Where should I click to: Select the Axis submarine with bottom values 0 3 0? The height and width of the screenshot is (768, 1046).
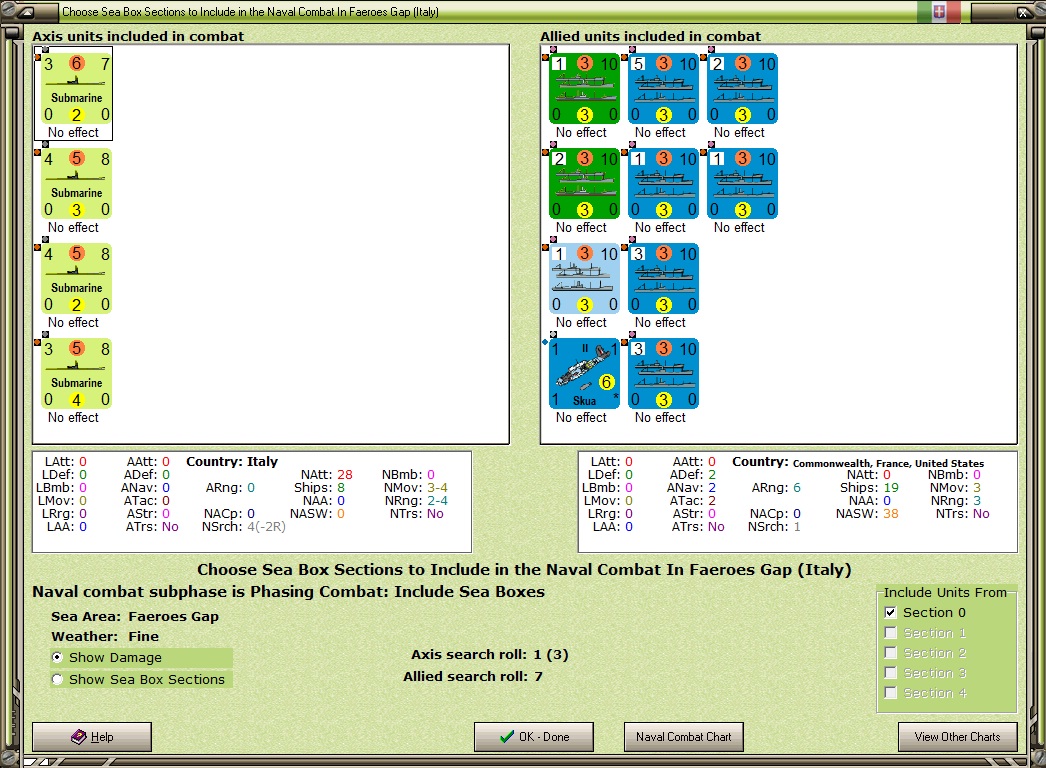(x=76, y=183)
